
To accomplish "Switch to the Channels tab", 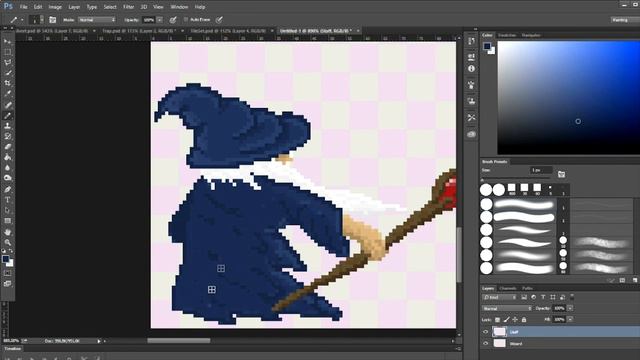I will [x=508, y=288].
